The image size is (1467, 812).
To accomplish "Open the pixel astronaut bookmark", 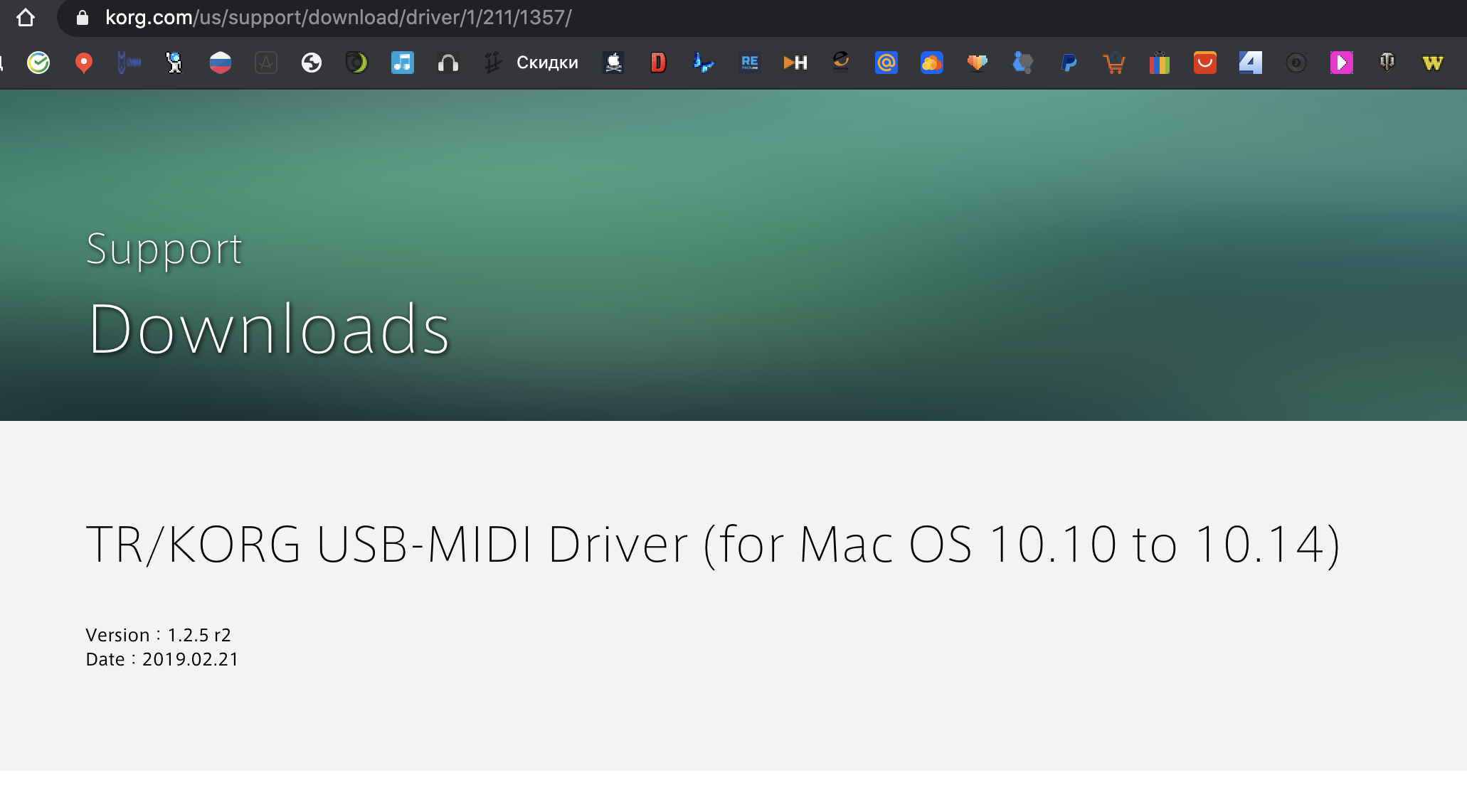I will point(174,63).
